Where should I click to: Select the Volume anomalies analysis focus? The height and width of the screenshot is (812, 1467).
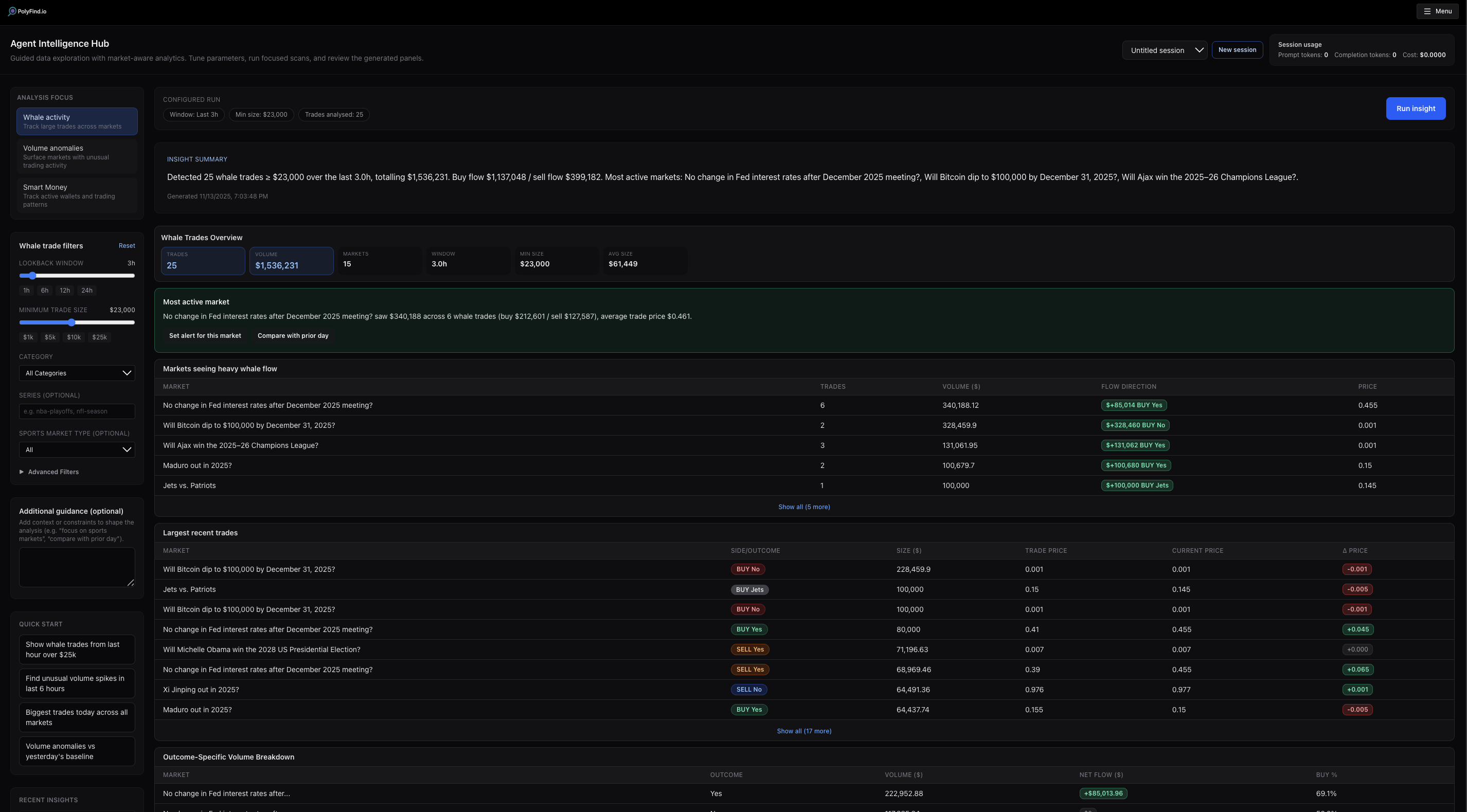point(77,156)
